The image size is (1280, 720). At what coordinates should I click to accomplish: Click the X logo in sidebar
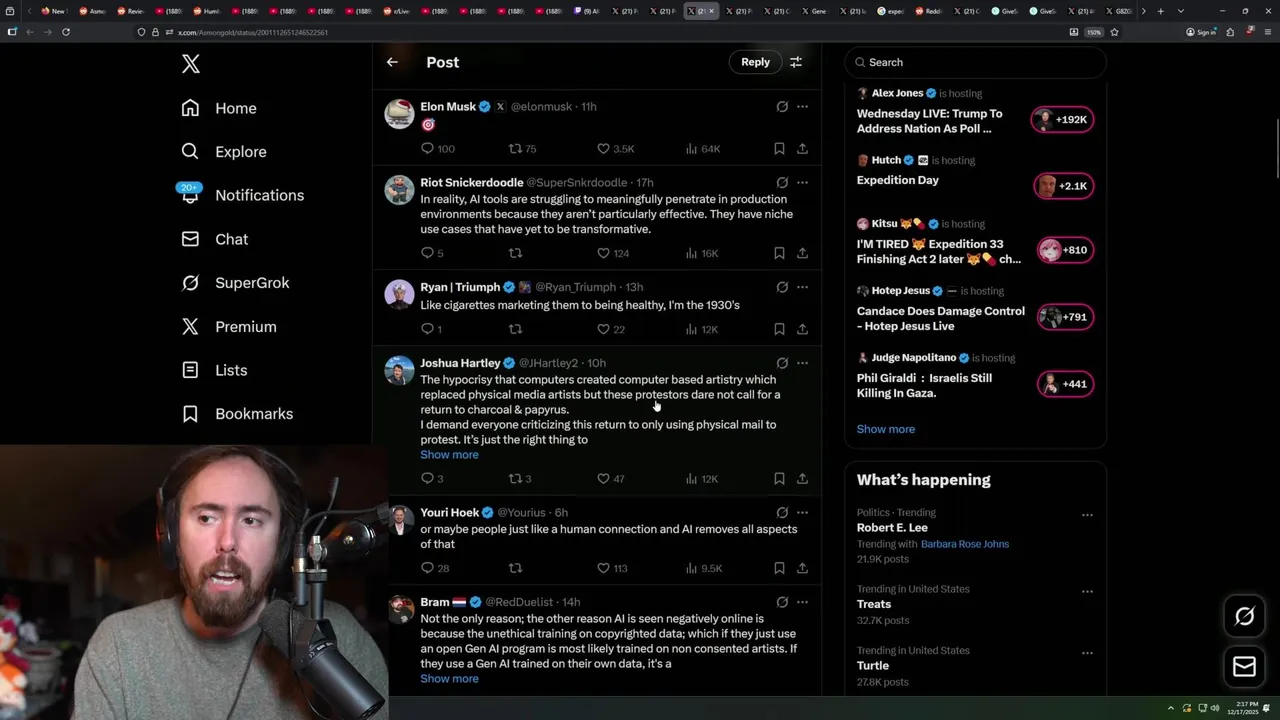[x=191, y=65]
